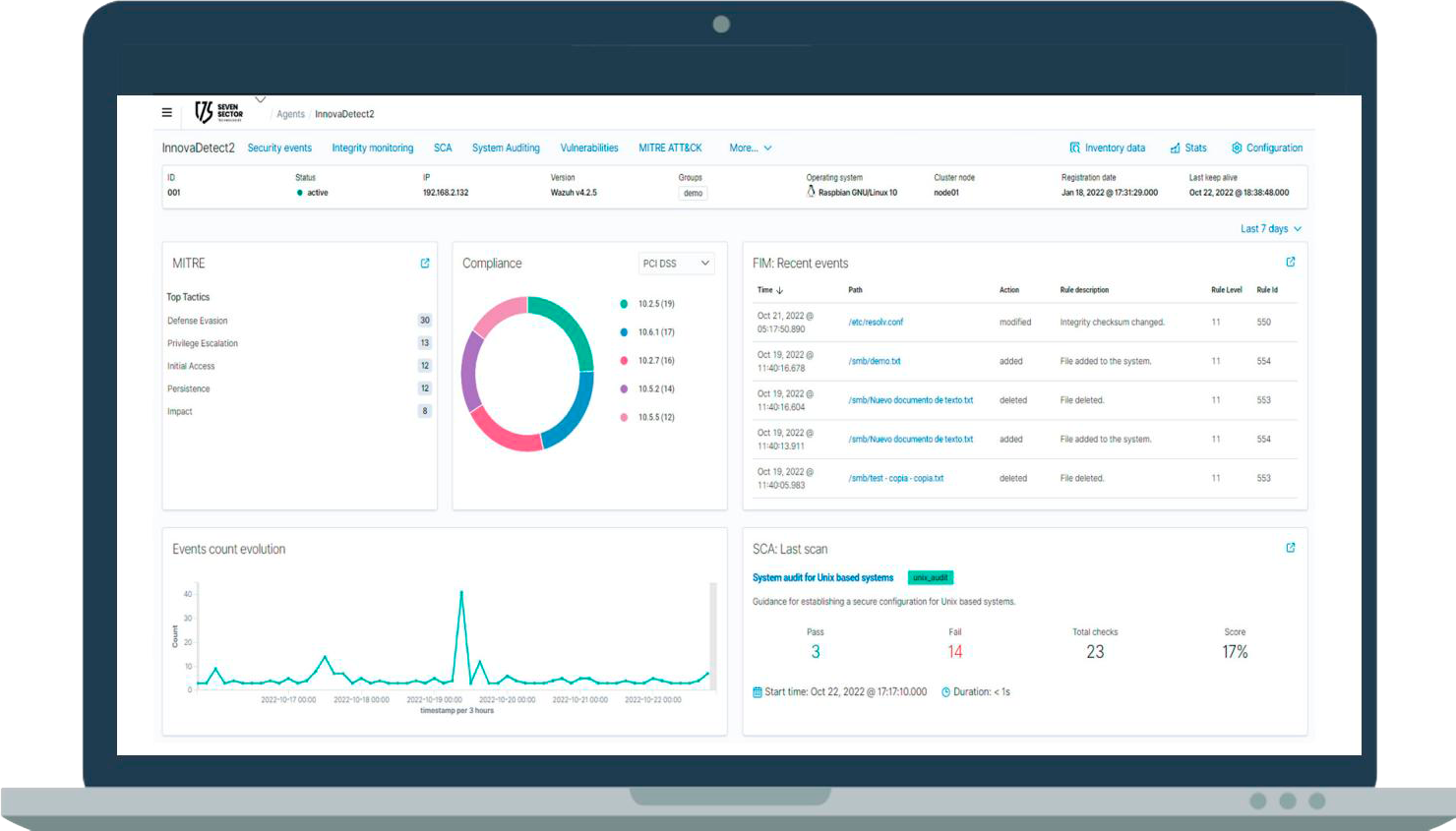Screen dimensions: 1456x831
Task: Click the unix_audit policy badge
Action: [931, 577]
